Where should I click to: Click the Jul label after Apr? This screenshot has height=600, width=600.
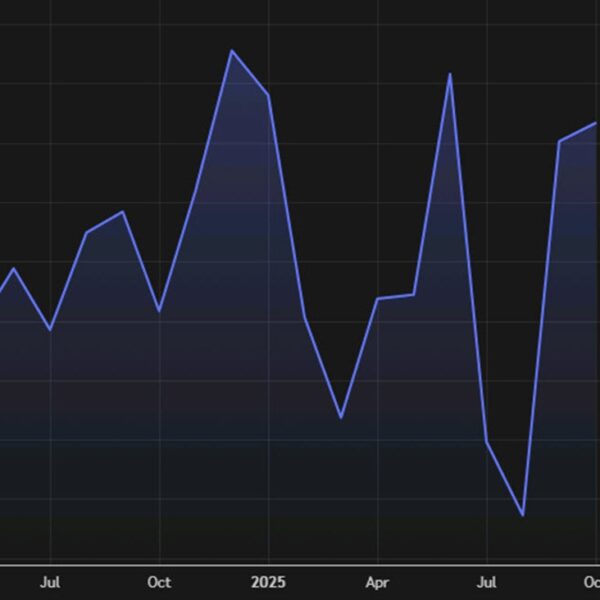coord(487,582)
